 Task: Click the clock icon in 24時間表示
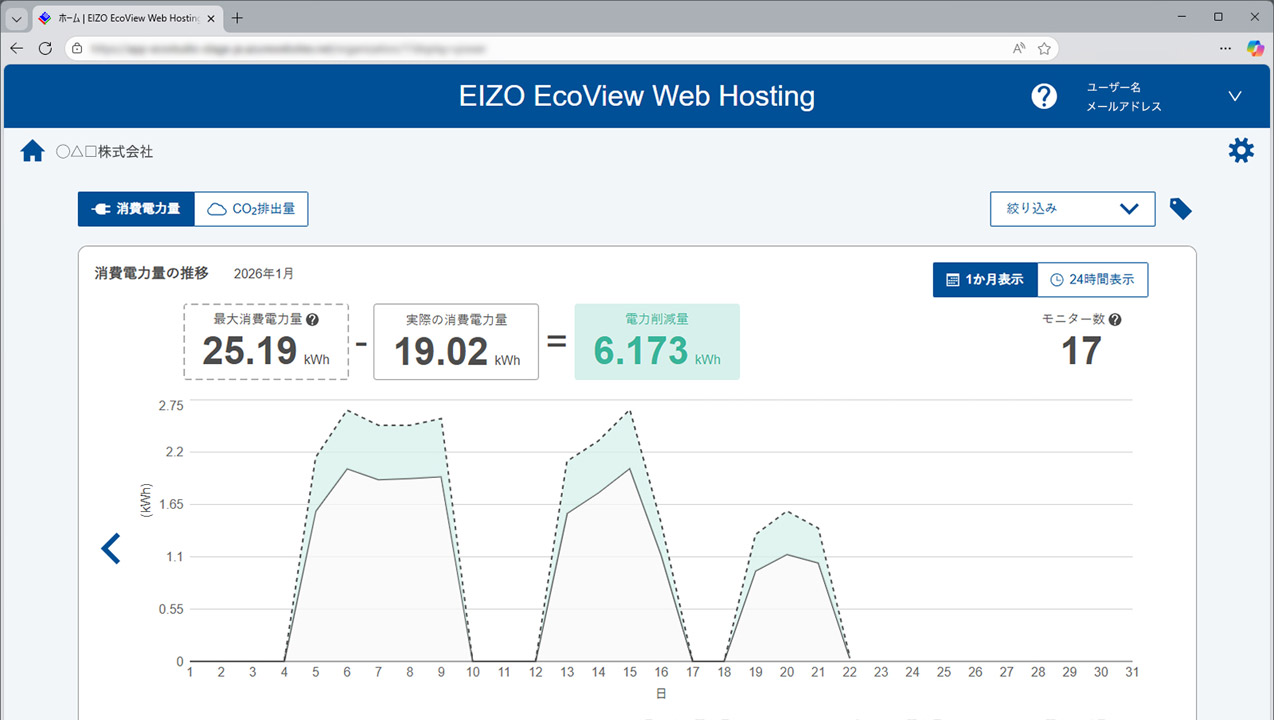(1058, 280)
